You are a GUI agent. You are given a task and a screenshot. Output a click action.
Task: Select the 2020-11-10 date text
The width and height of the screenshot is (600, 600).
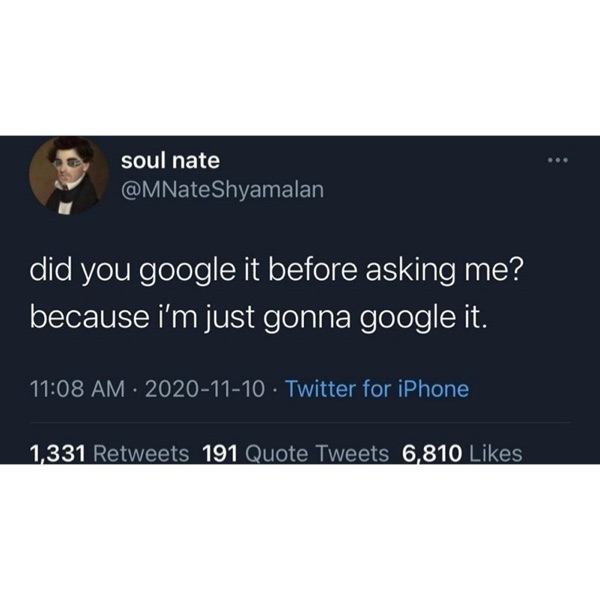click(205, 389)
